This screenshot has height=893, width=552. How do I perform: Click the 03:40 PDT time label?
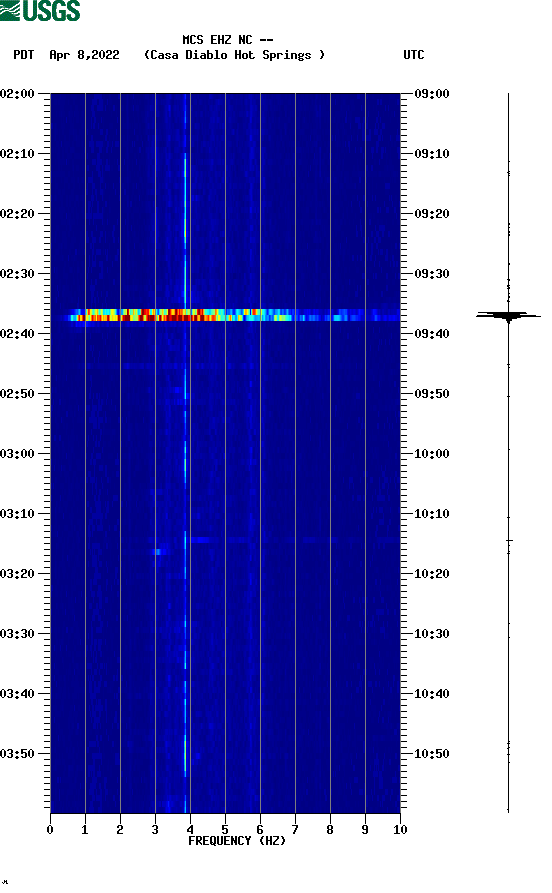pyautogui.click(x=18, y=694)
